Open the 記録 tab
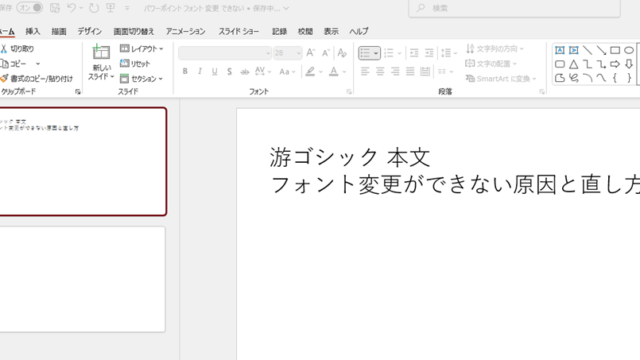This screenshot has height=360, width=640. point(280,31)
